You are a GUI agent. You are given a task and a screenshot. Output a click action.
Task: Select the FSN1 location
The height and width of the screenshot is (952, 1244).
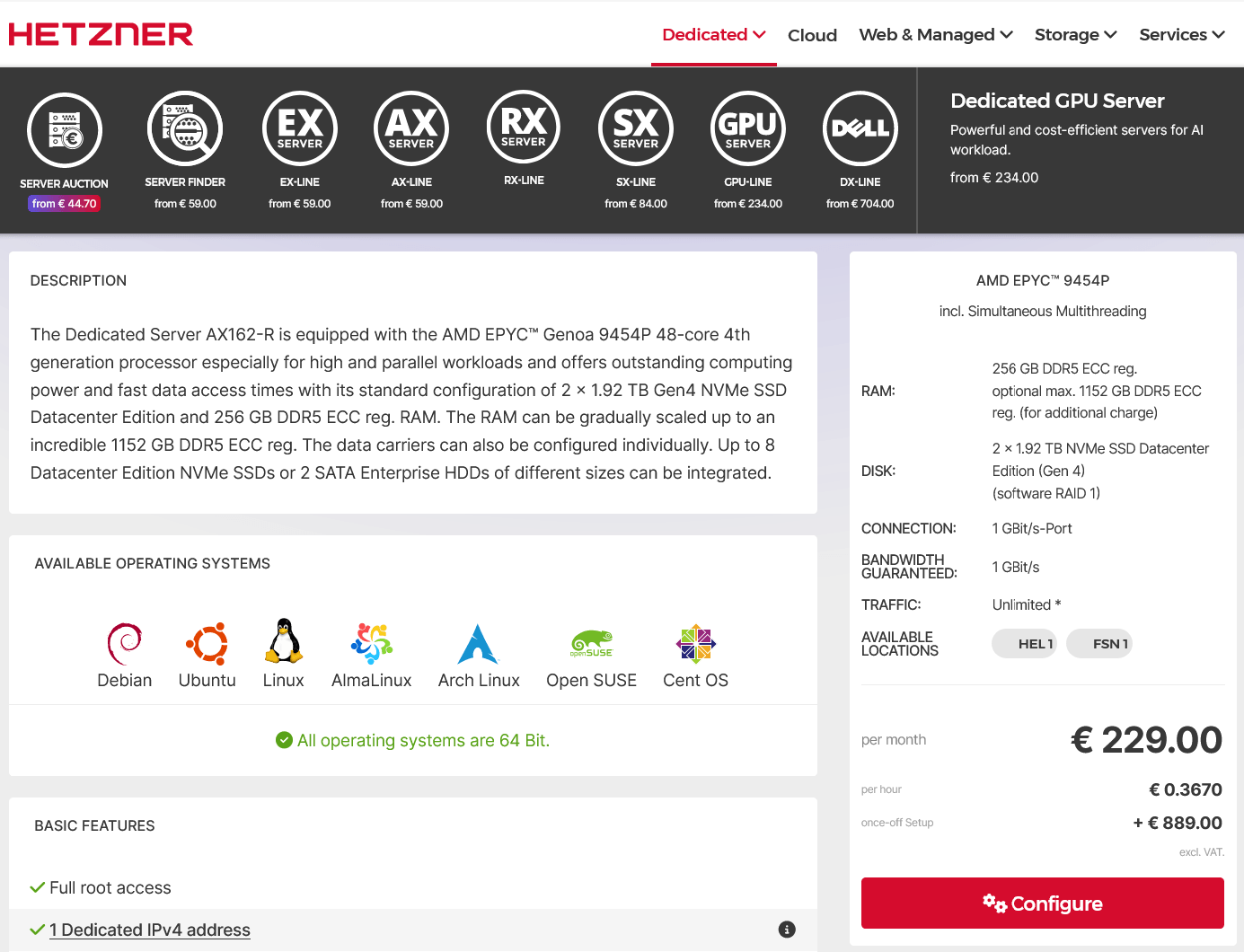[x=1099, y=644]
